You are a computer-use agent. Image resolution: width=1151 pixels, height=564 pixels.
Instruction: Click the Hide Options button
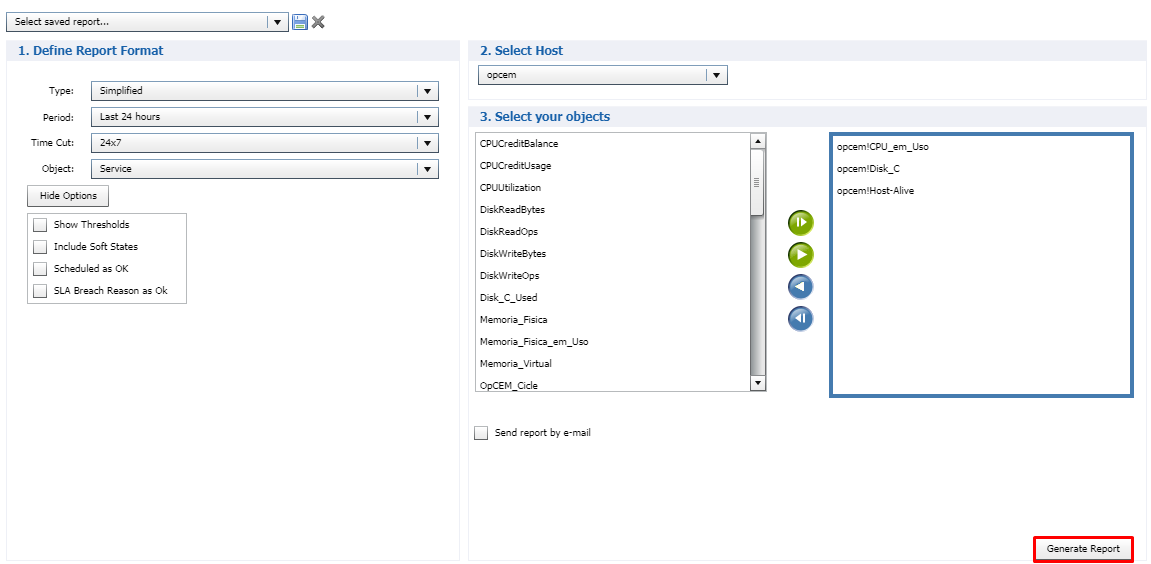tap(68, 196)
